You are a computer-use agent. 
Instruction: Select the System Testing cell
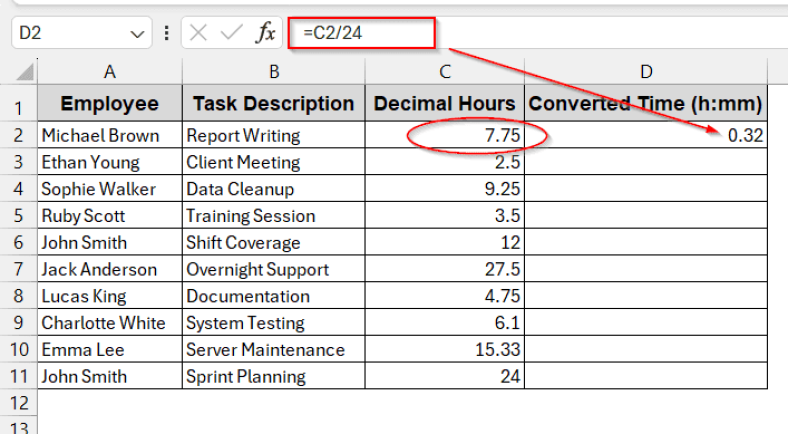click(x=274, y=322)
